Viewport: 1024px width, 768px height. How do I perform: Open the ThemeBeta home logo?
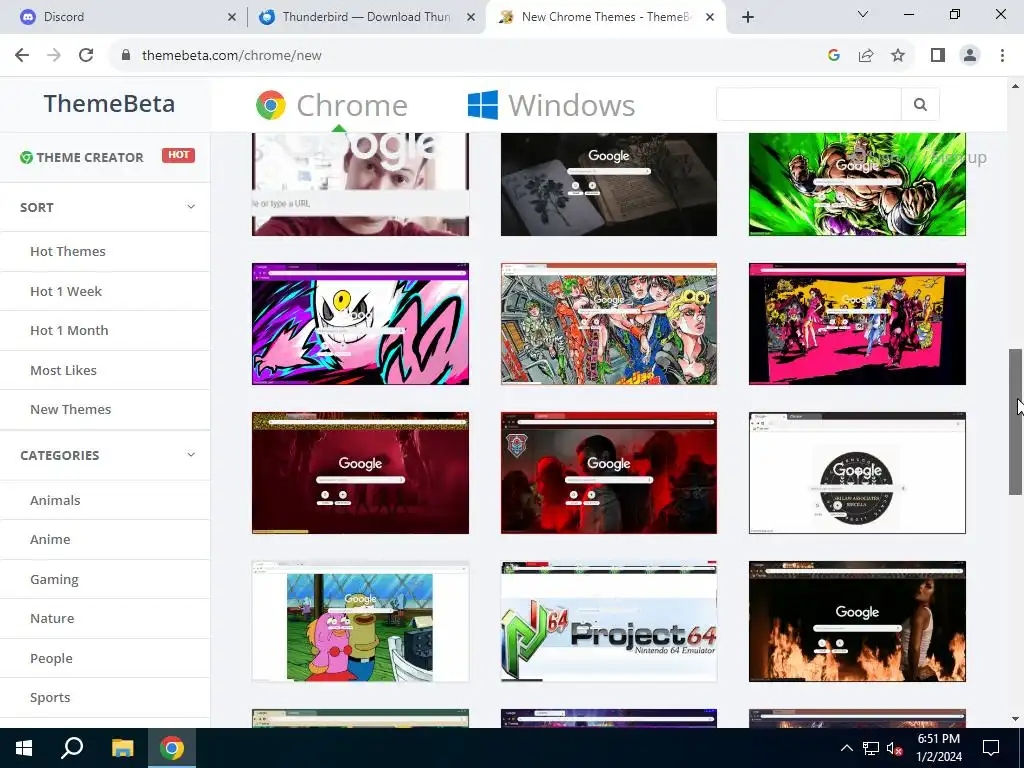[109, 104]
